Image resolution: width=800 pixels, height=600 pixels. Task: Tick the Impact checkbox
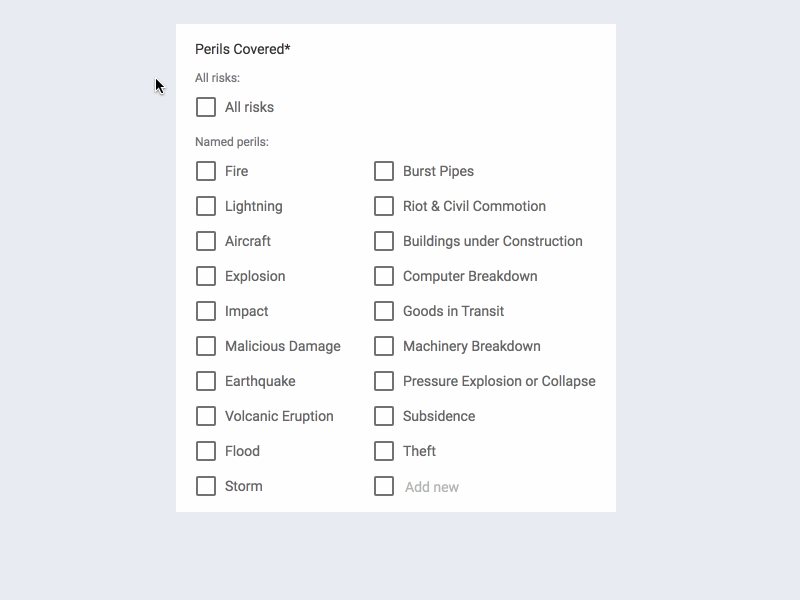[206, 311]
